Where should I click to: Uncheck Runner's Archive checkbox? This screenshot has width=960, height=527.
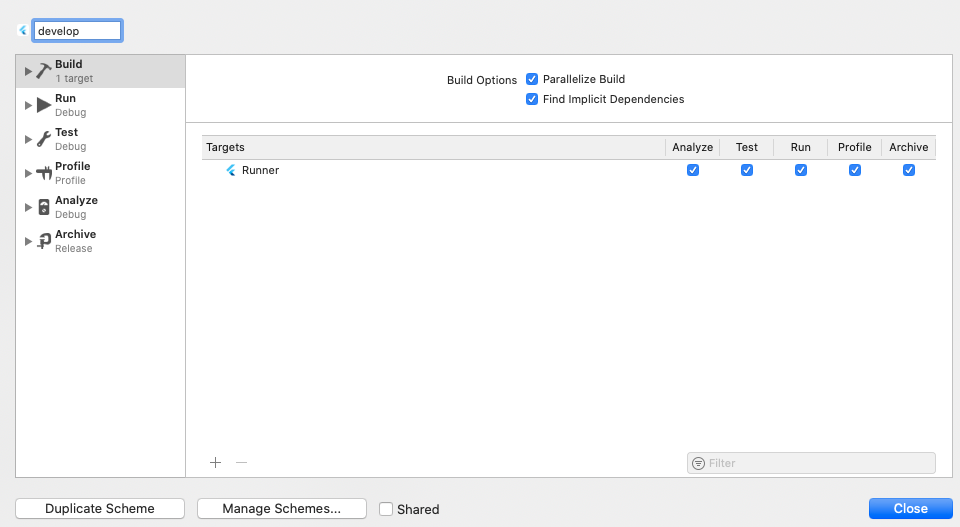tap(908, 170)
